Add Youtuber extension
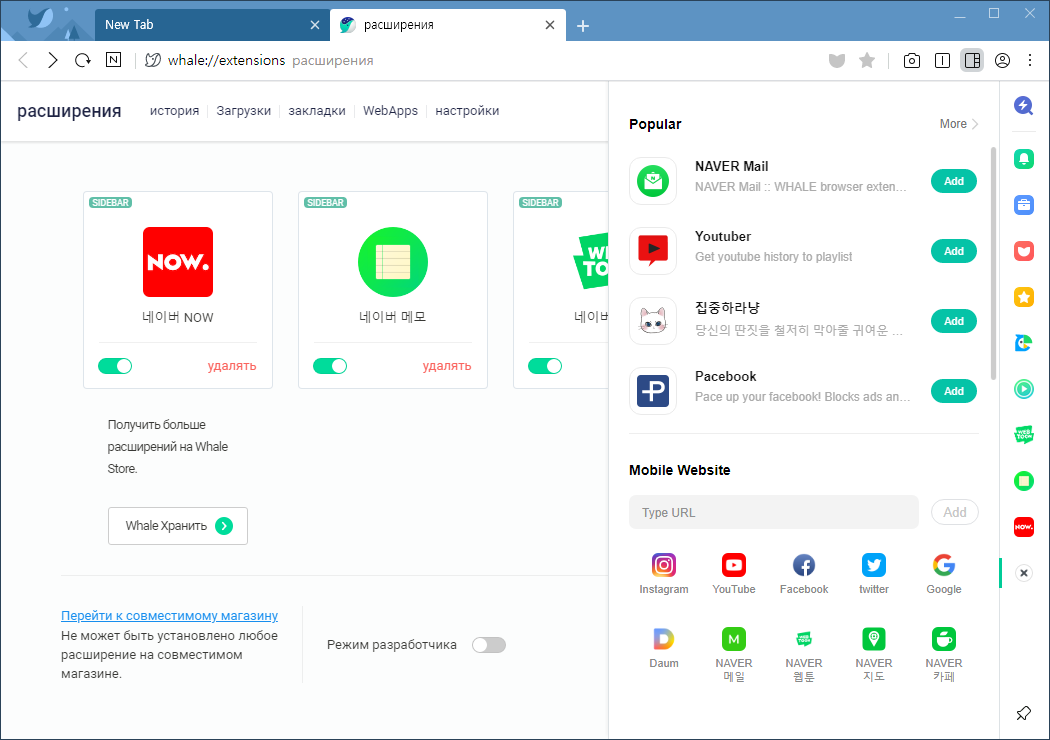The height and width of the screenshot is (740, 1050). 954,251
